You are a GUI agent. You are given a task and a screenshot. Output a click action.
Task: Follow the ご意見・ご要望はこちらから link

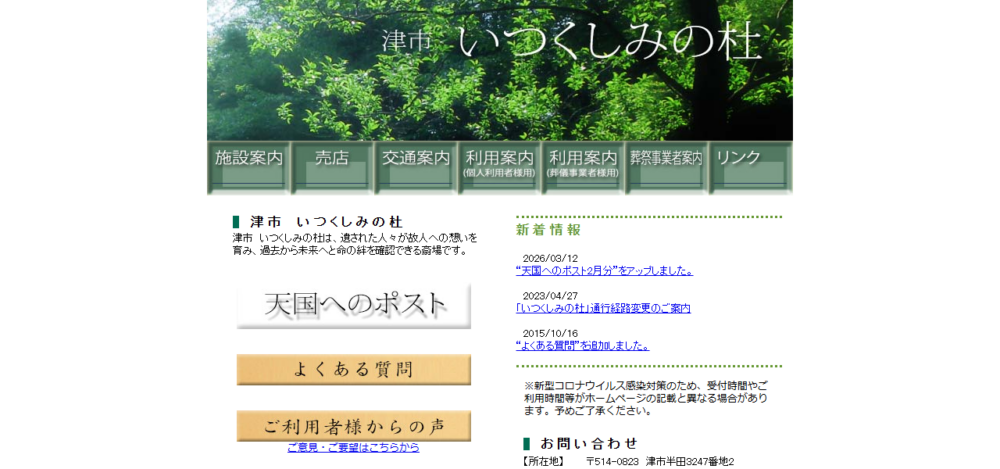tap(353, 448)
